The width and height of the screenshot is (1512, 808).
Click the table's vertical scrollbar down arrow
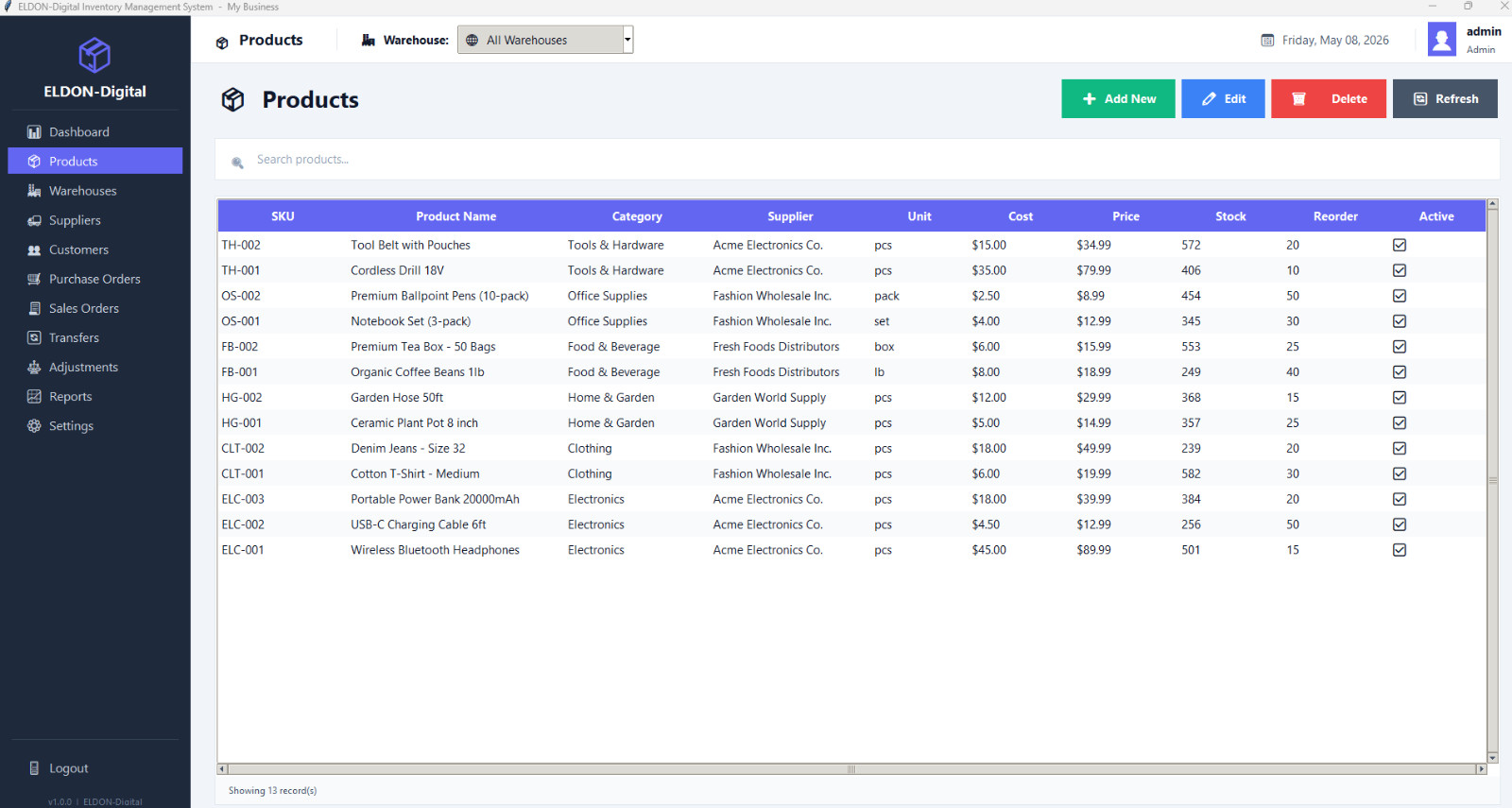1492,757
